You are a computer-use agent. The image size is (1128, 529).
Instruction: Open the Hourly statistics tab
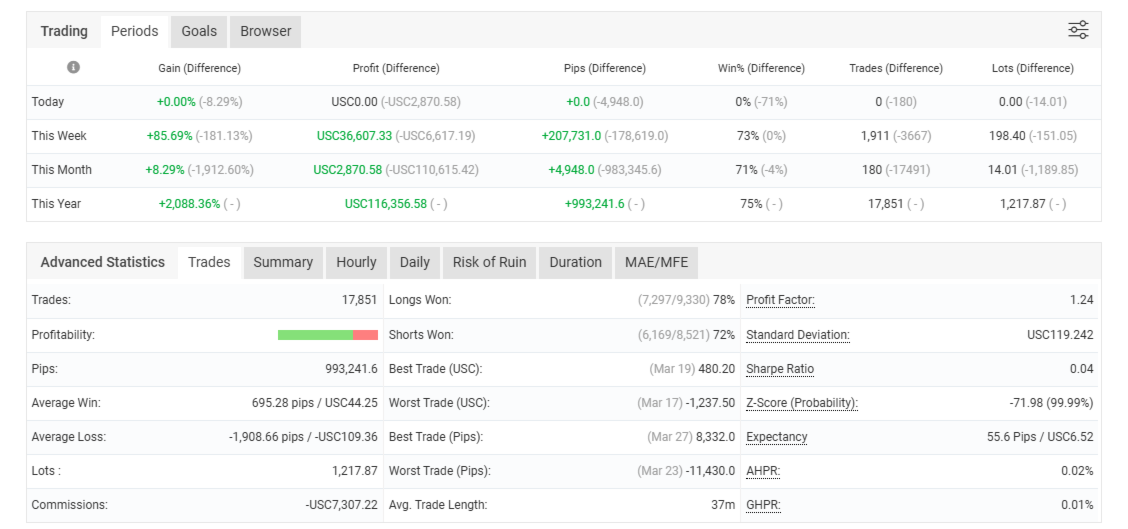tap(356, 262)
